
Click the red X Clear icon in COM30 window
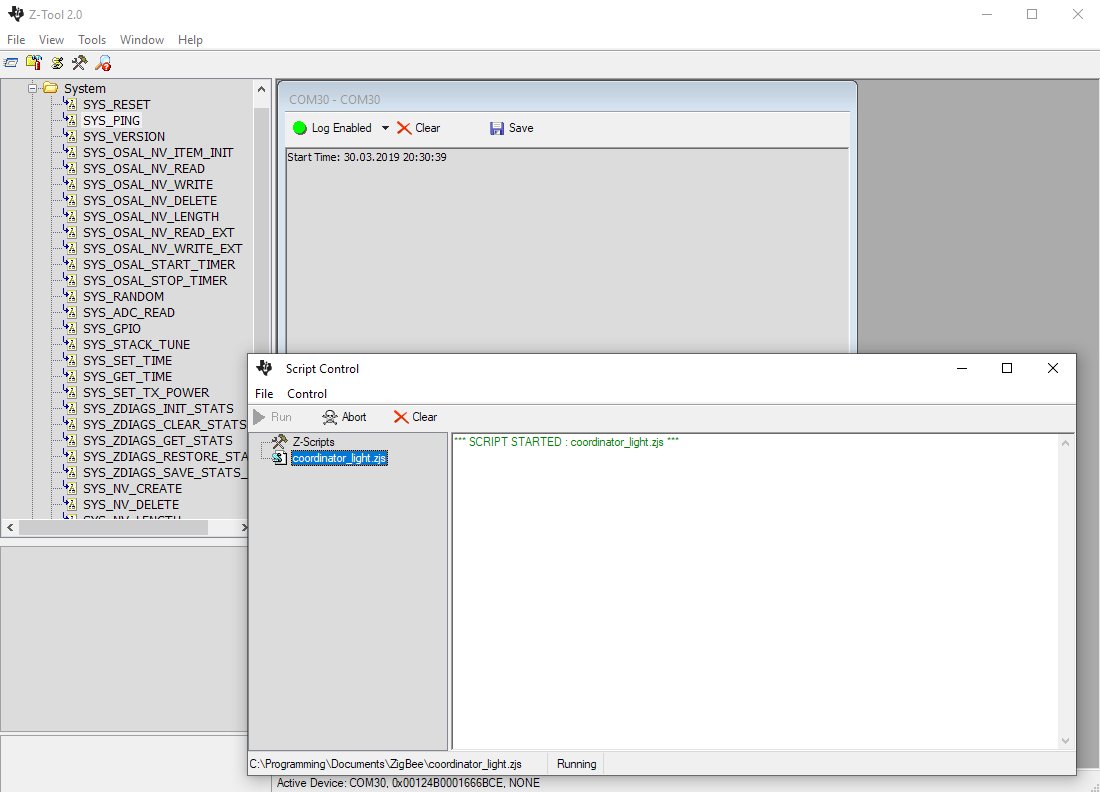tap(404, 128)
